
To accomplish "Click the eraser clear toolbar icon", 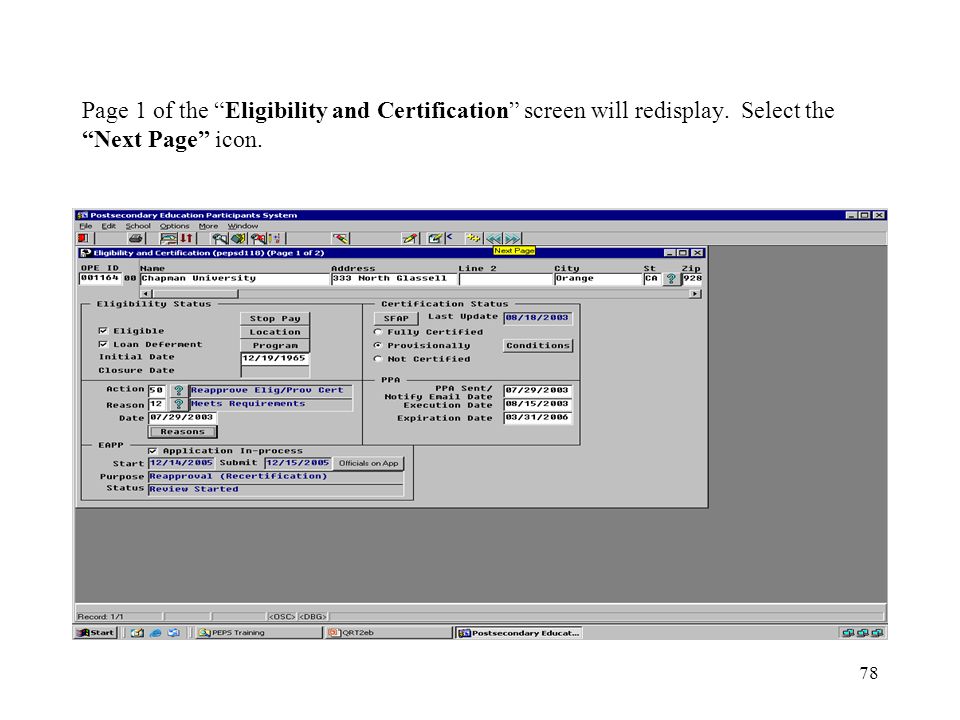I will coord(340,238).
